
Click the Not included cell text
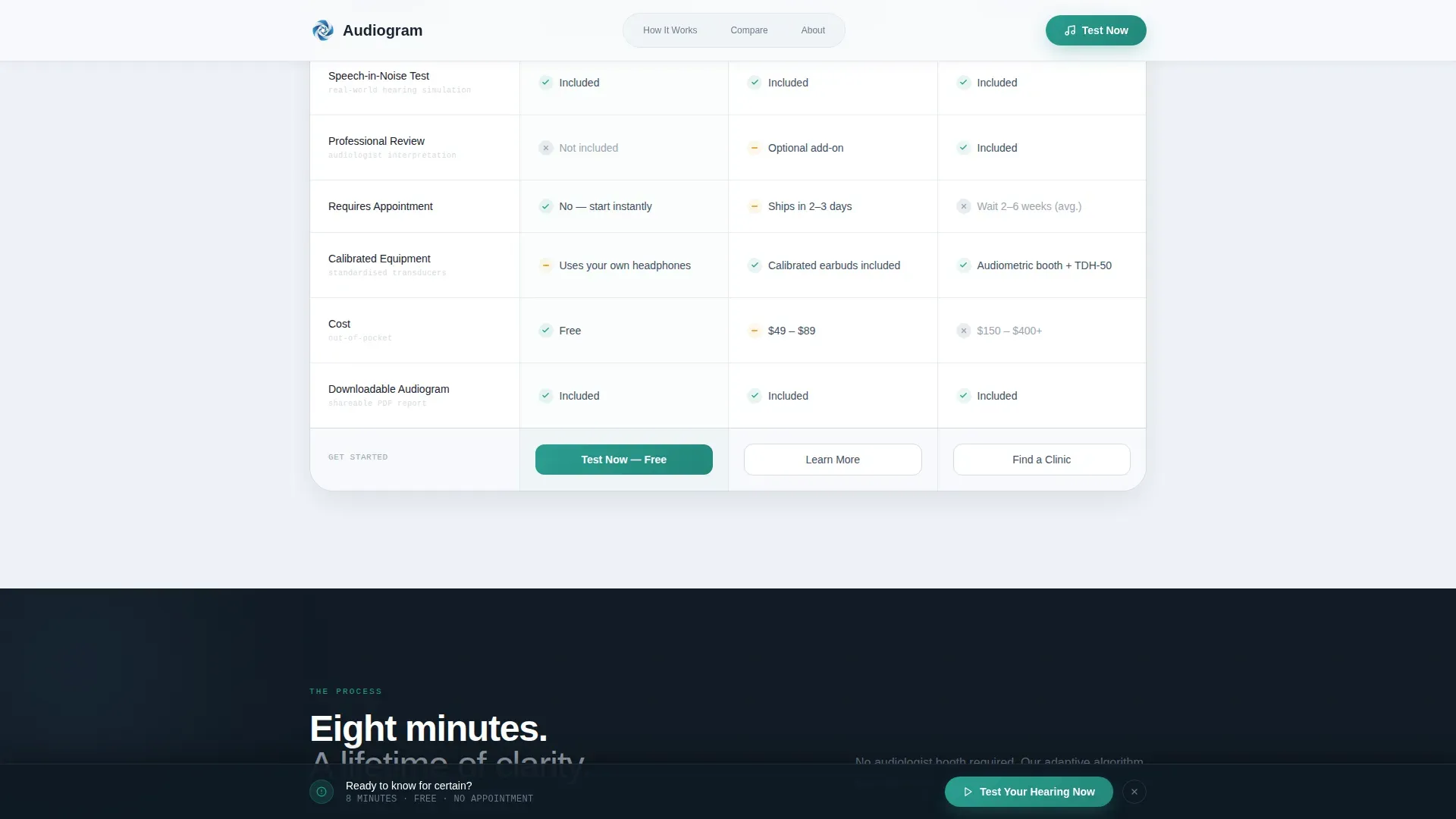click(588, 148)
